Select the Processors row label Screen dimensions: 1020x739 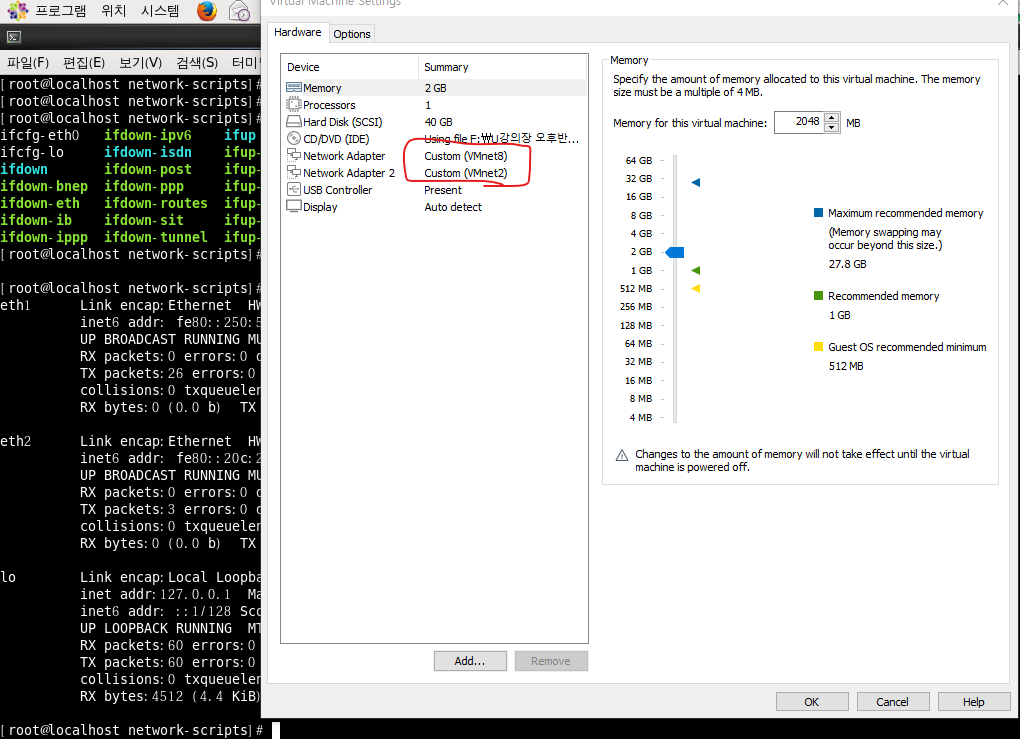(x=329, y=105)
